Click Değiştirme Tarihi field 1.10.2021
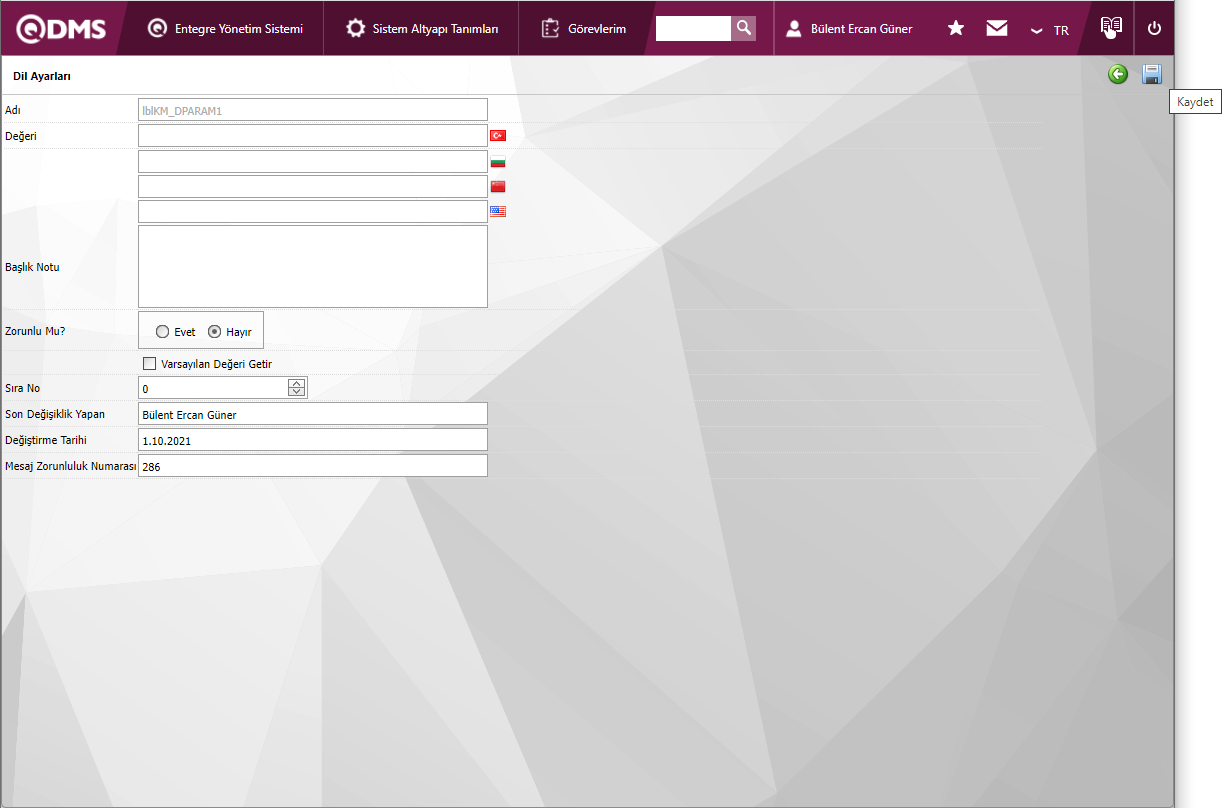Viewport: 1226px width, 808px height. click(313, 440)
